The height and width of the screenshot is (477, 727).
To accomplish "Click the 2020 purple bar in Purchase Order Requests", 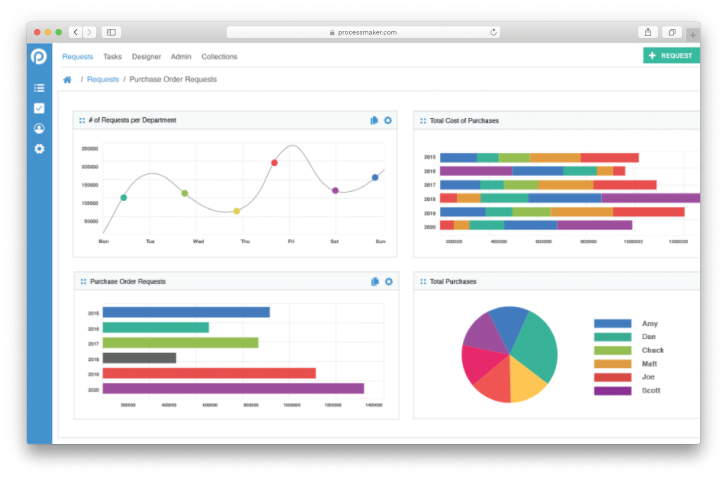I will 233,388.
